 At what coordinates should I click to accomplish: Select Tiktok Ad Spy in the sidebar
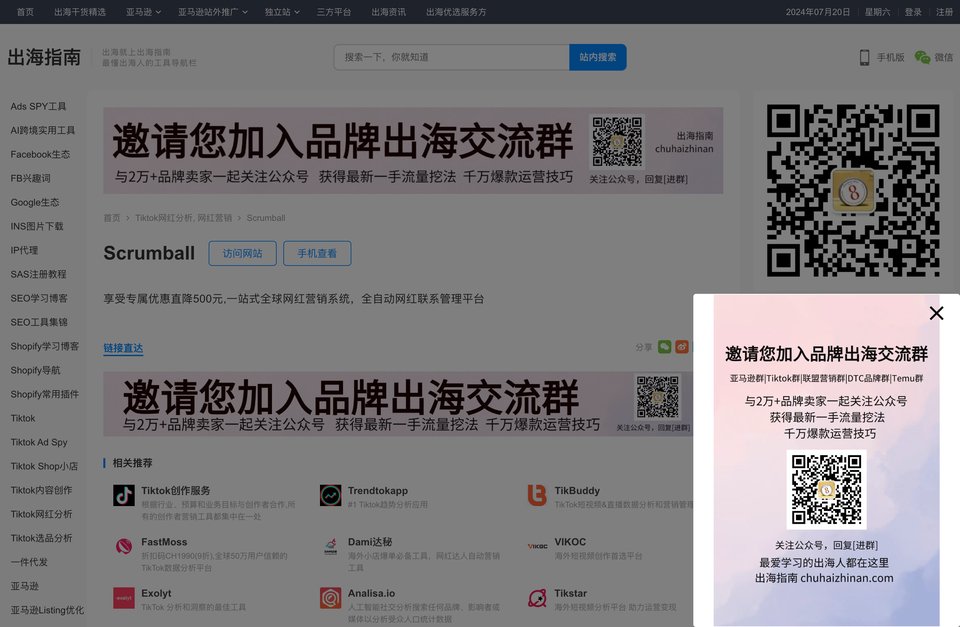(x=39, y=442)
